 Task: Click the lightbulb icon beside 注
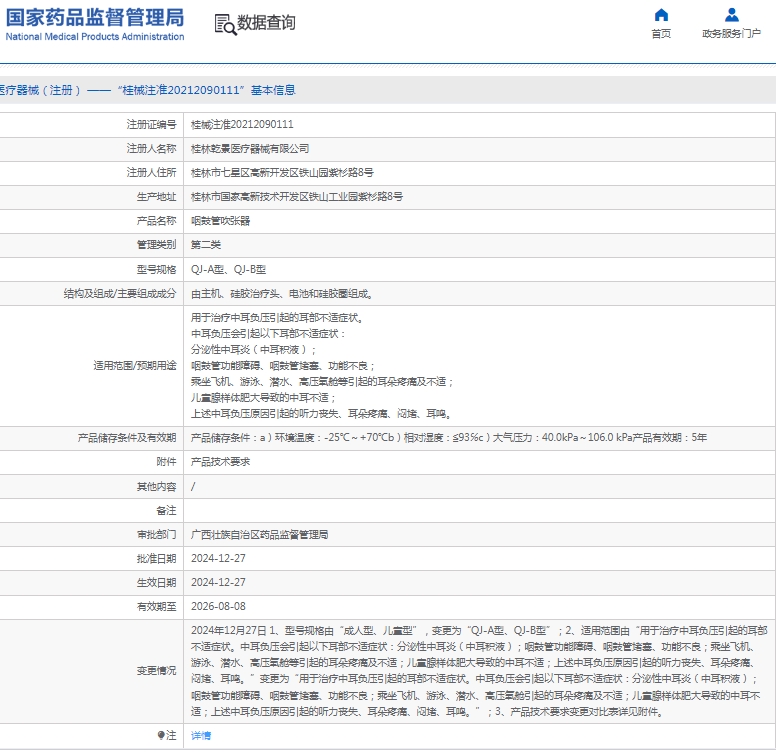pos(161,735)
